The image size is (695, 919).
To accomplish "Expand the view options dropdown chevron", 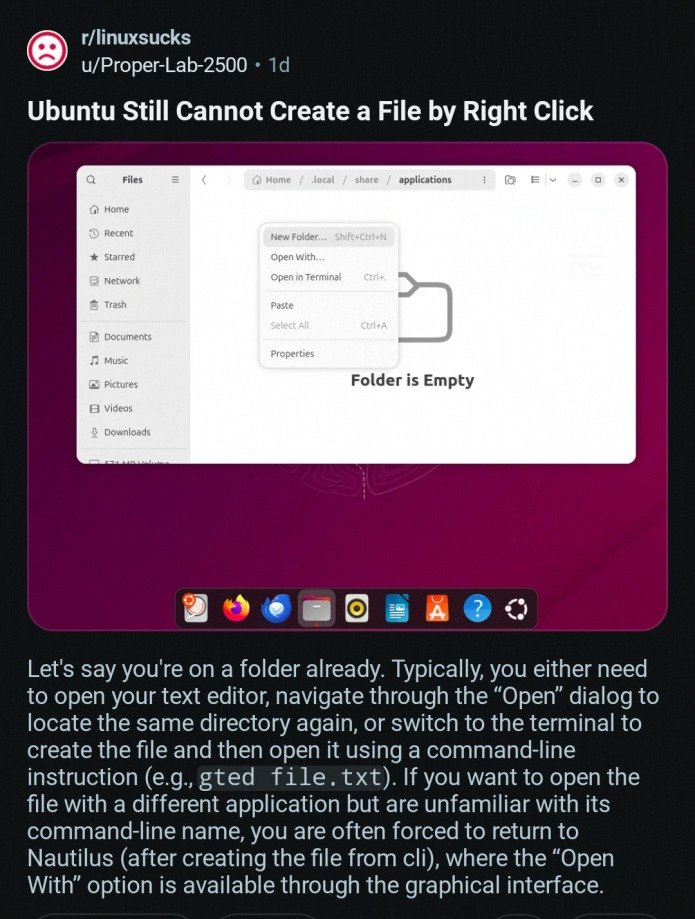I will click(x=553, y=180).
